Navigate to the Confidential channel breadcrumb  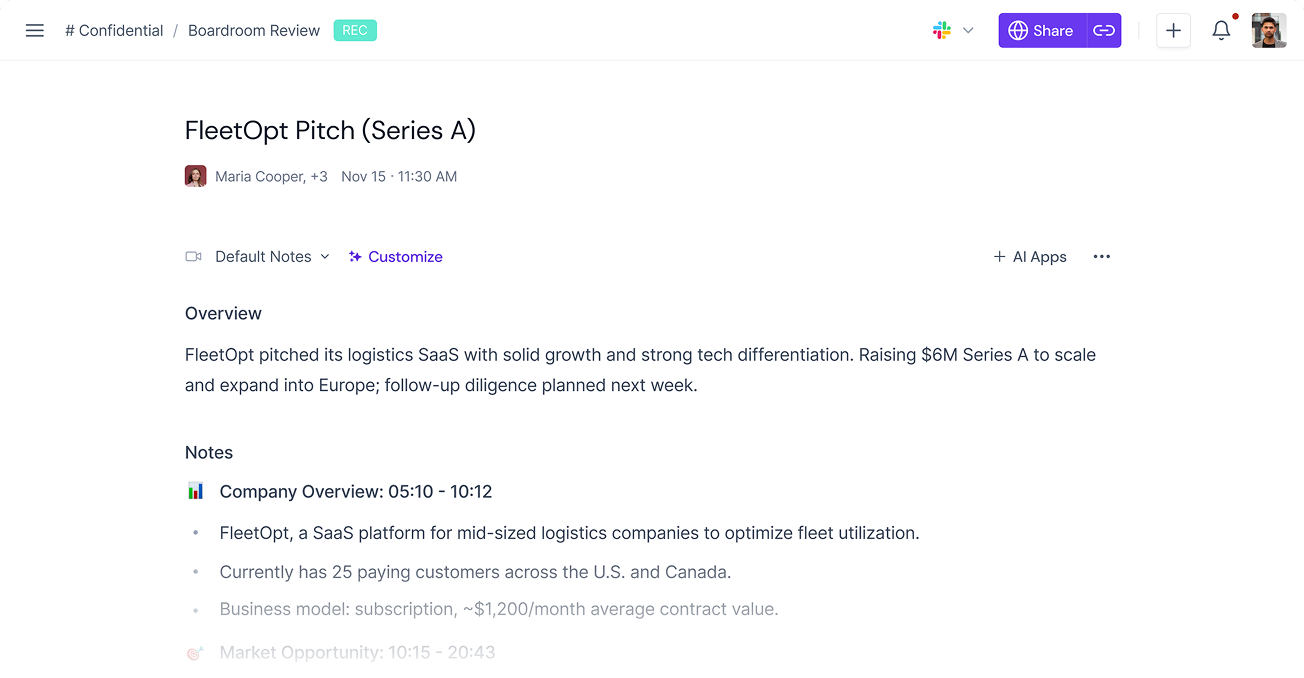[x=114, y=30]
